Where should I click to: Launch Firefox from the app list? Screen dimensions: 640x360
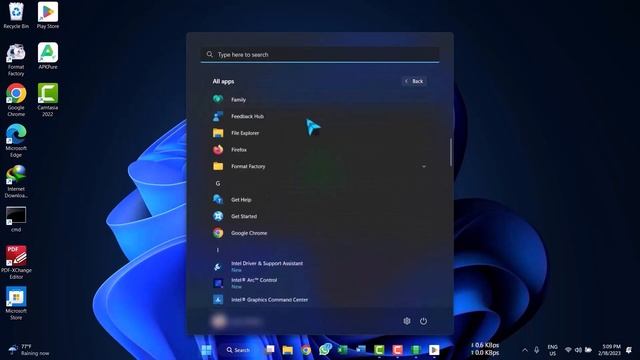(x=319, y=149)
